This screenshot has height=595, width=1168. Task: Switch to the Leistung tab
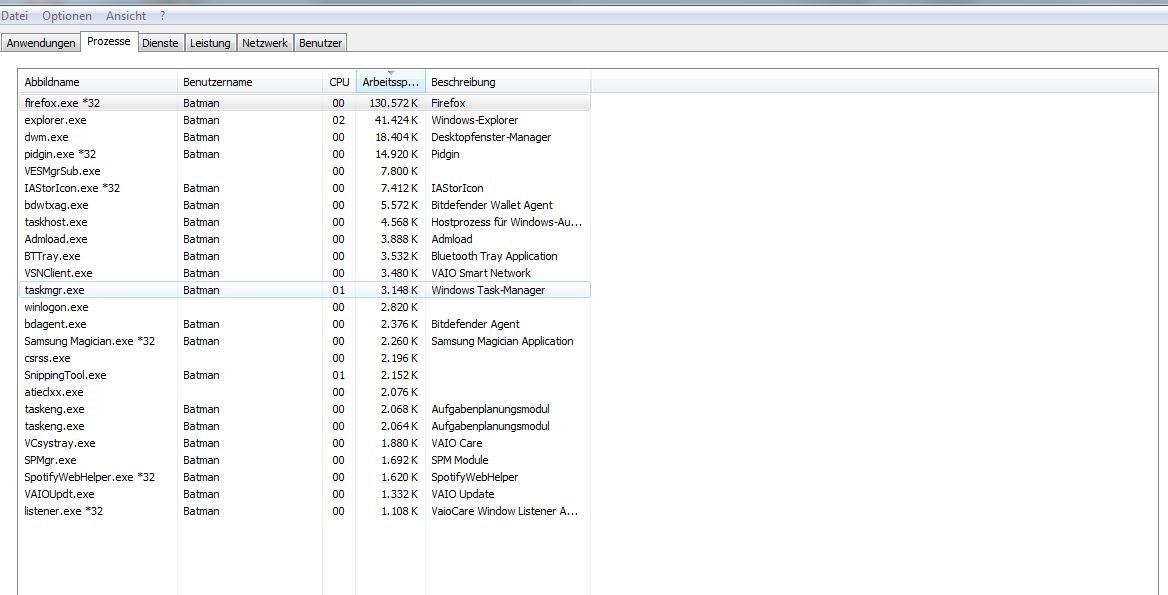210,43
